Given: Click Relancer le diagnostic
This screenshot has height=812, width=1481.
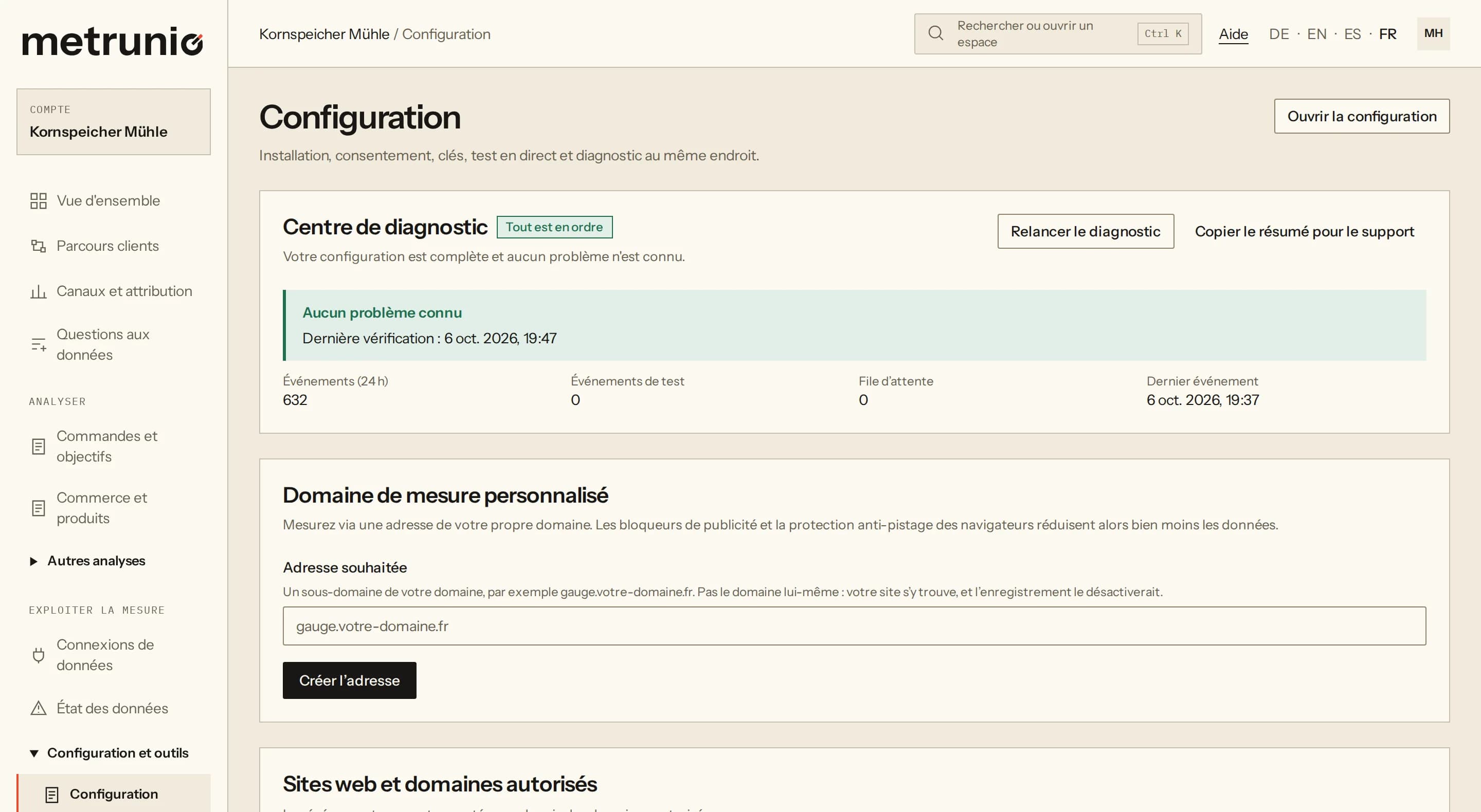Looking at the screenshot, I should click(1086, 232).
